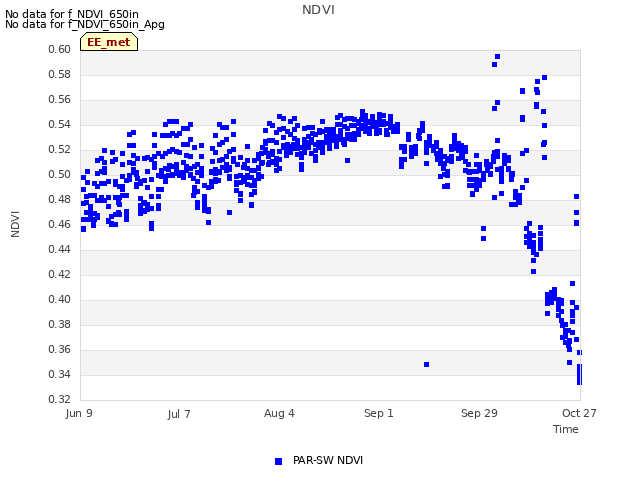Viewport: 640px width, 480px height.
Task: Click the highest data point near 0.595
Action: click(x=498, y=57)
